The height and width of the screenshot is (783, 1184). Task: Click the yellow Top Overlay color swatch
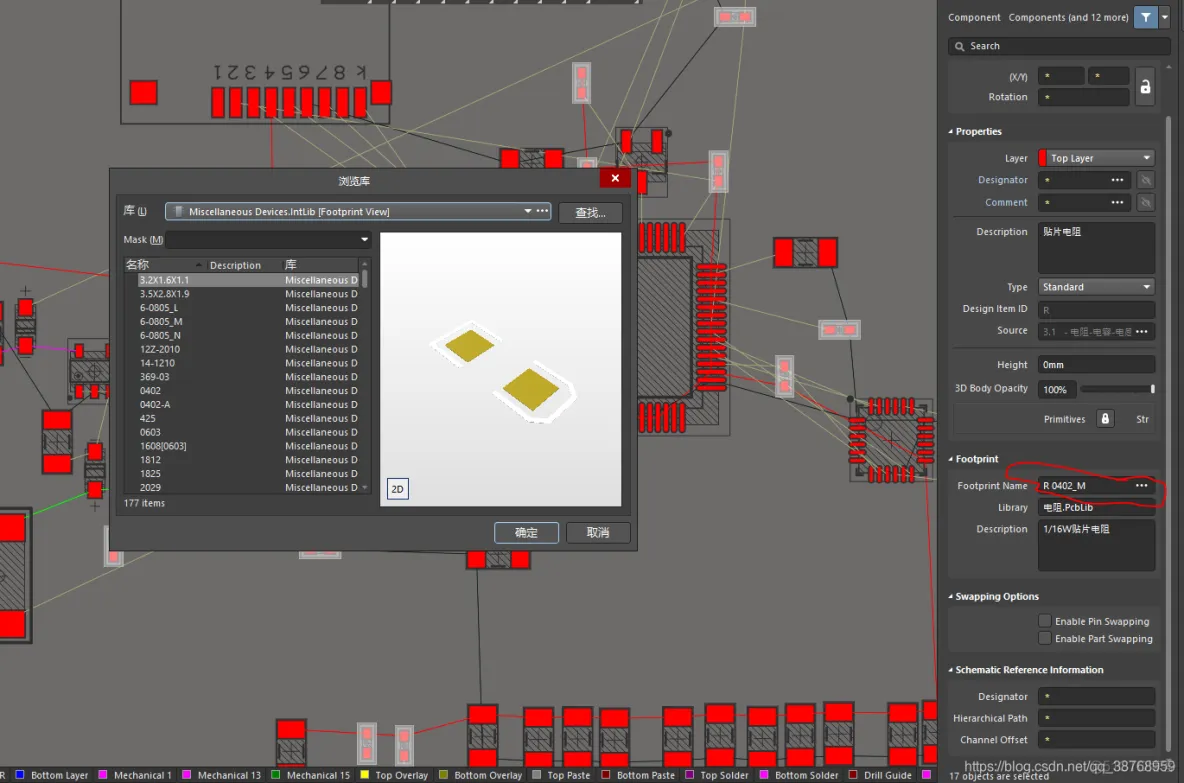[365, 775]
